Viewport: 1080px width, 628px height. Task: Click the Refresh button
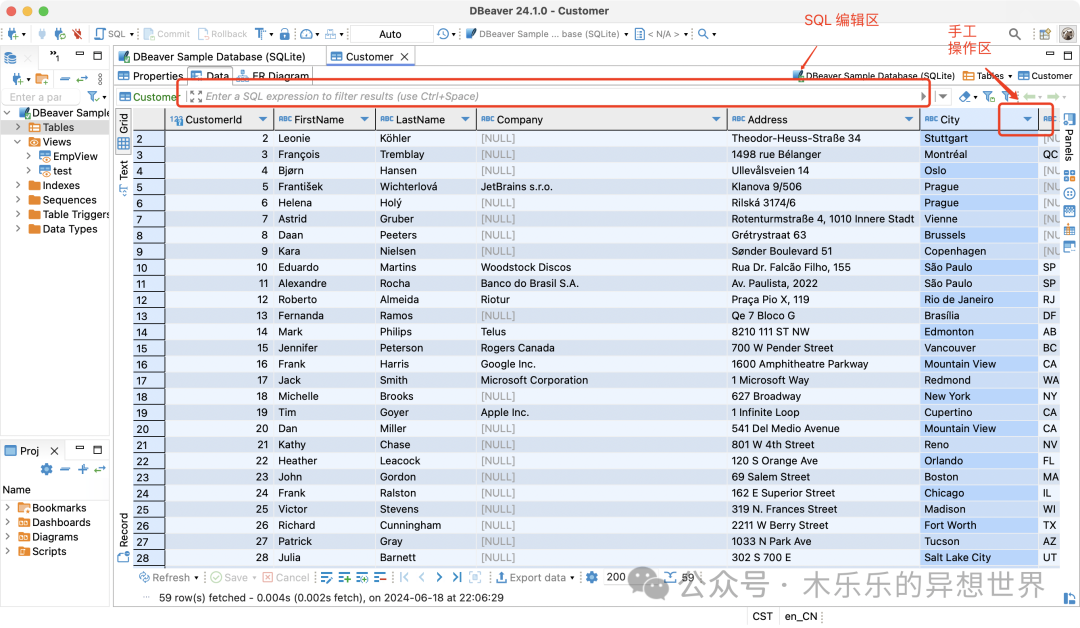[165, 577]
